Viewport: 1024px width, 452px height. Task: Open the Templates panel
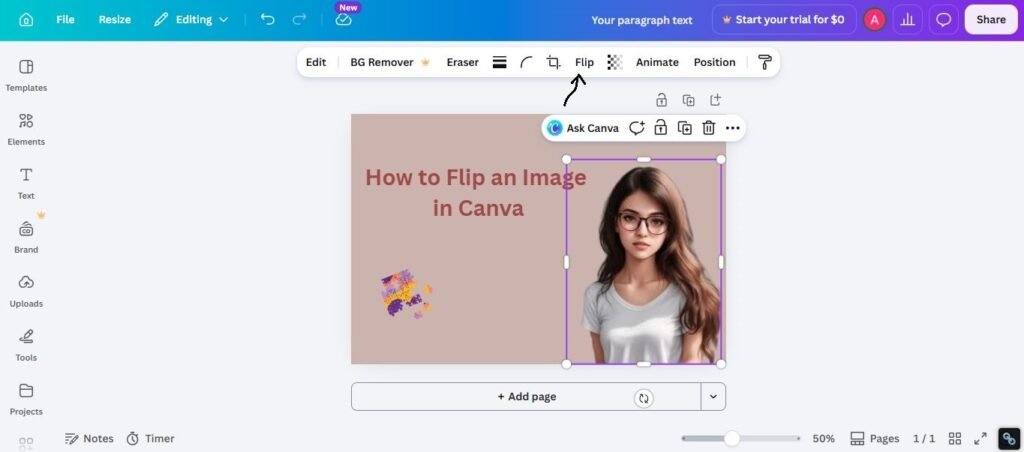tap(26, 75)
